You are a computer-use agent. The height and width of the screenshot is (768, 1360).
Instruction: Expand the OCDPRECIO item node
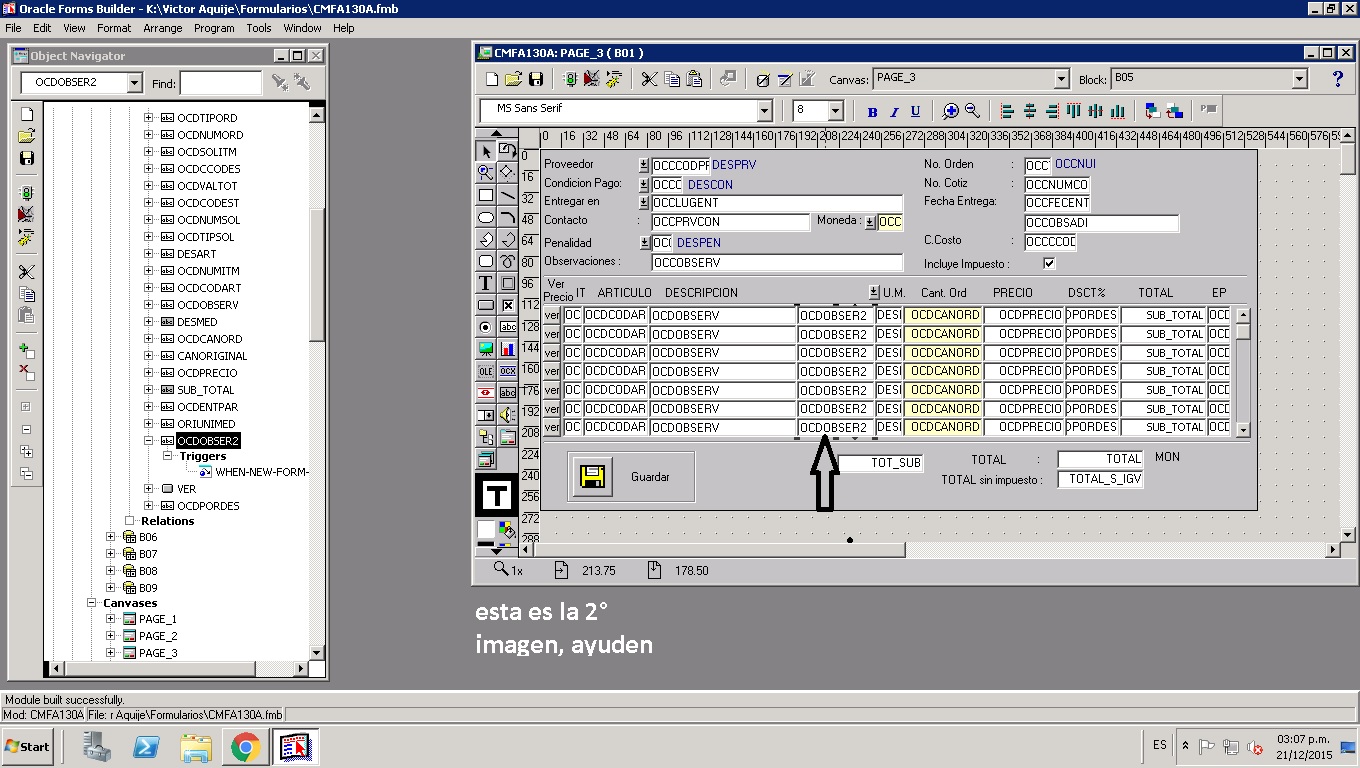click(x=148, y=372)
